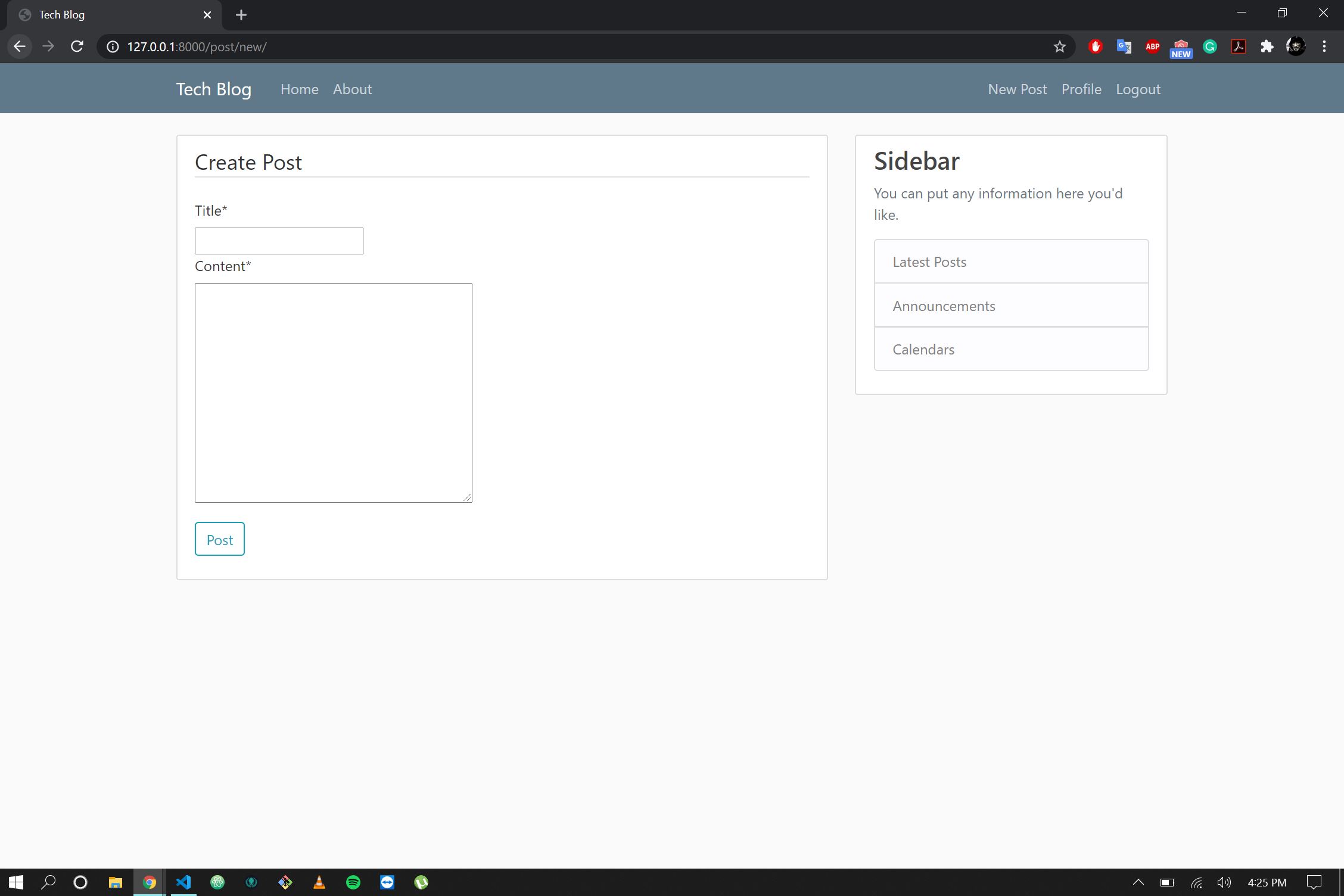Open the browser extensions puzzle icon

[x=1267, y=46]
